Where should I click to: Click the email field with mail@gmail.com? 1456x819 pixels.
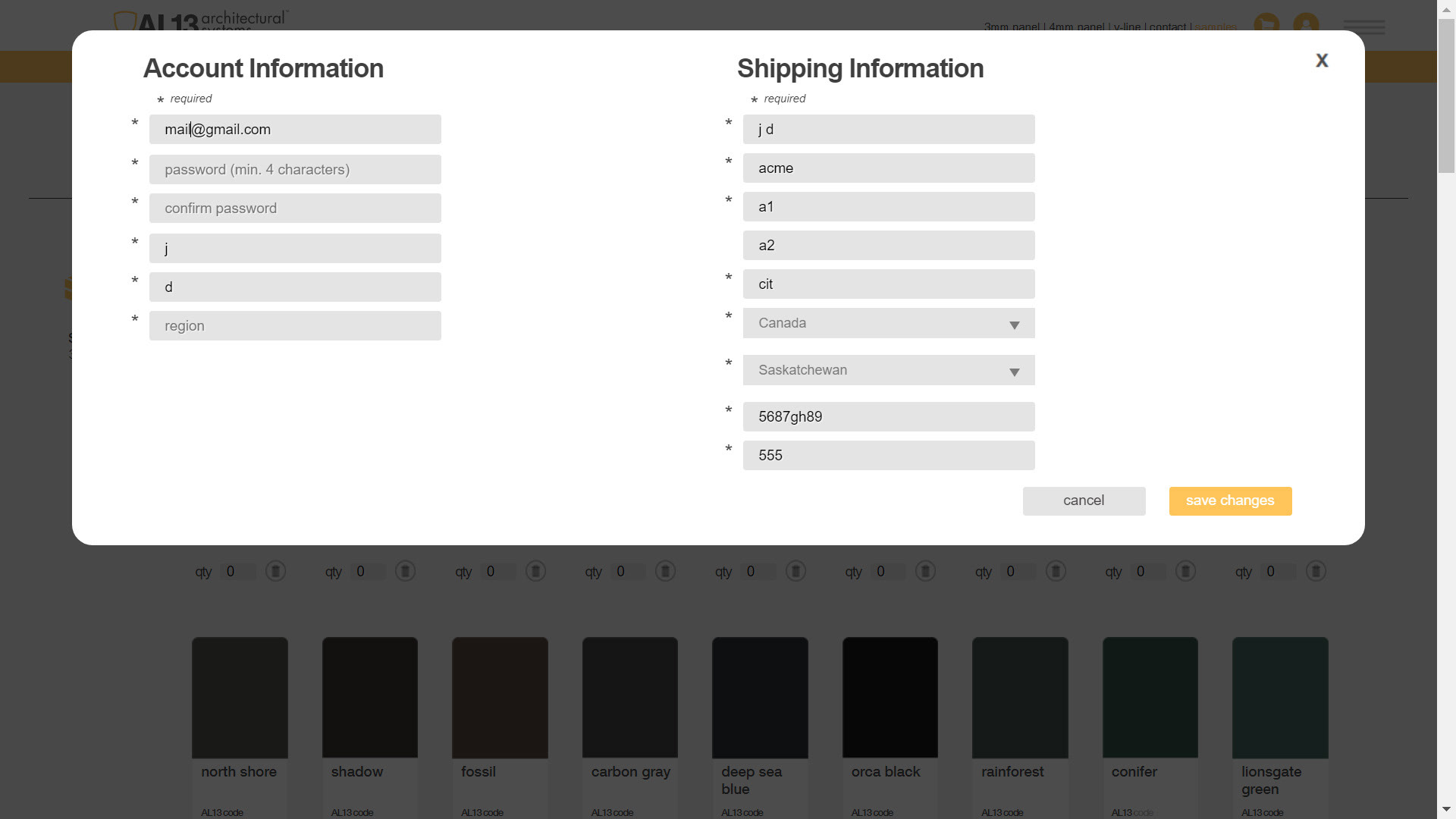click(x=295, y=130)
